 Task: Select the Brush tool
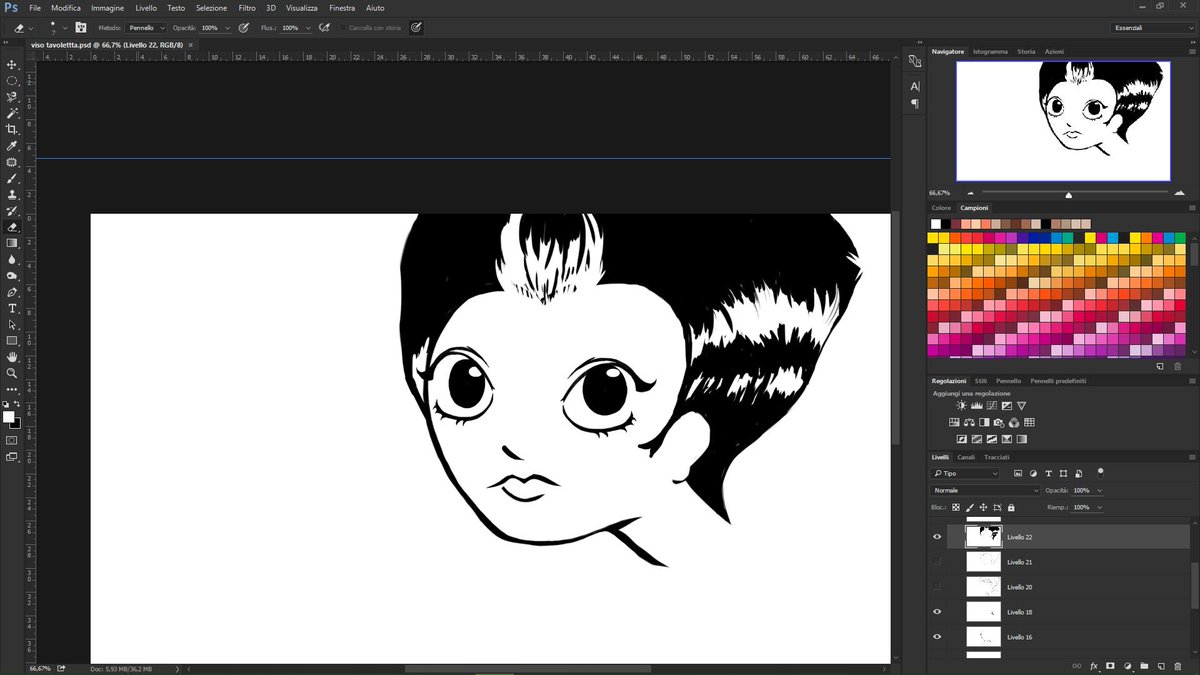pyautogui.click(x=12, y=178)
